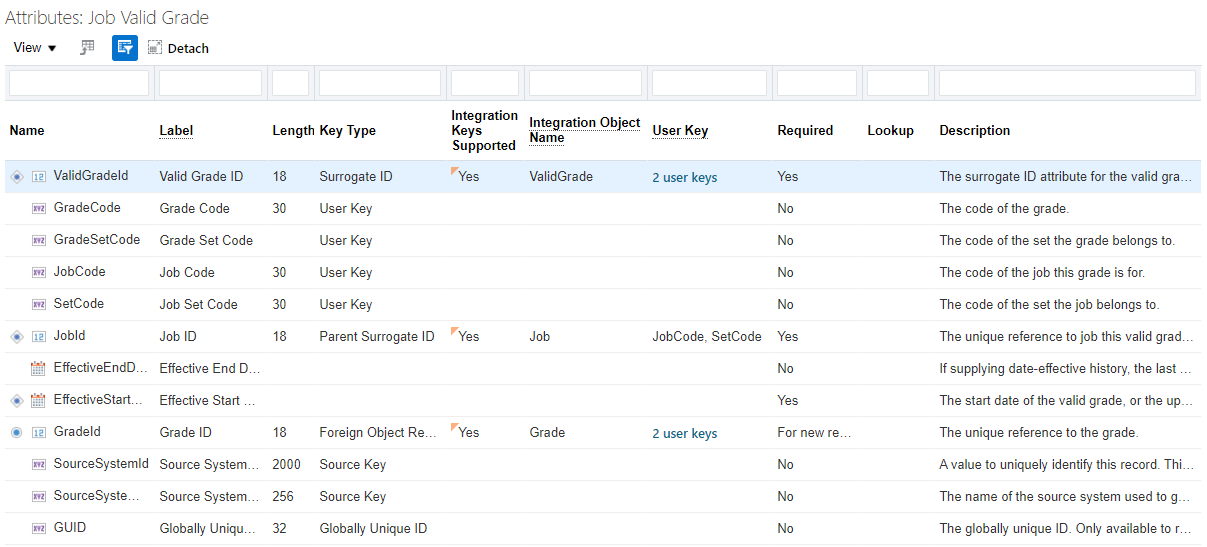This screenshot has width=1207, height=547.
Task: Open the View dropdown menu
Action: click(x=35, y=47)
